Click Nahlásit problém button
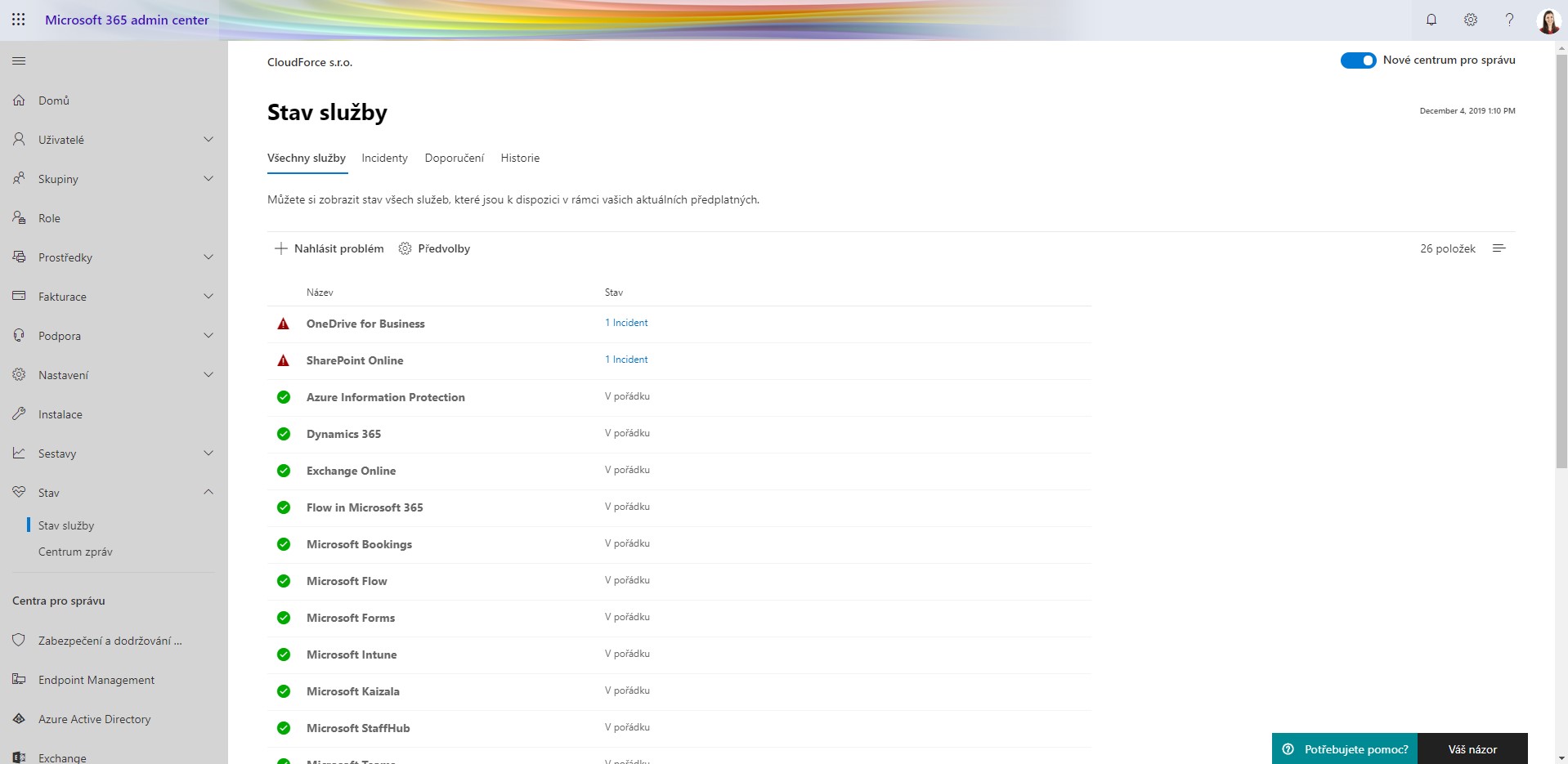The image size is (1568, 764). click(329, 248)
